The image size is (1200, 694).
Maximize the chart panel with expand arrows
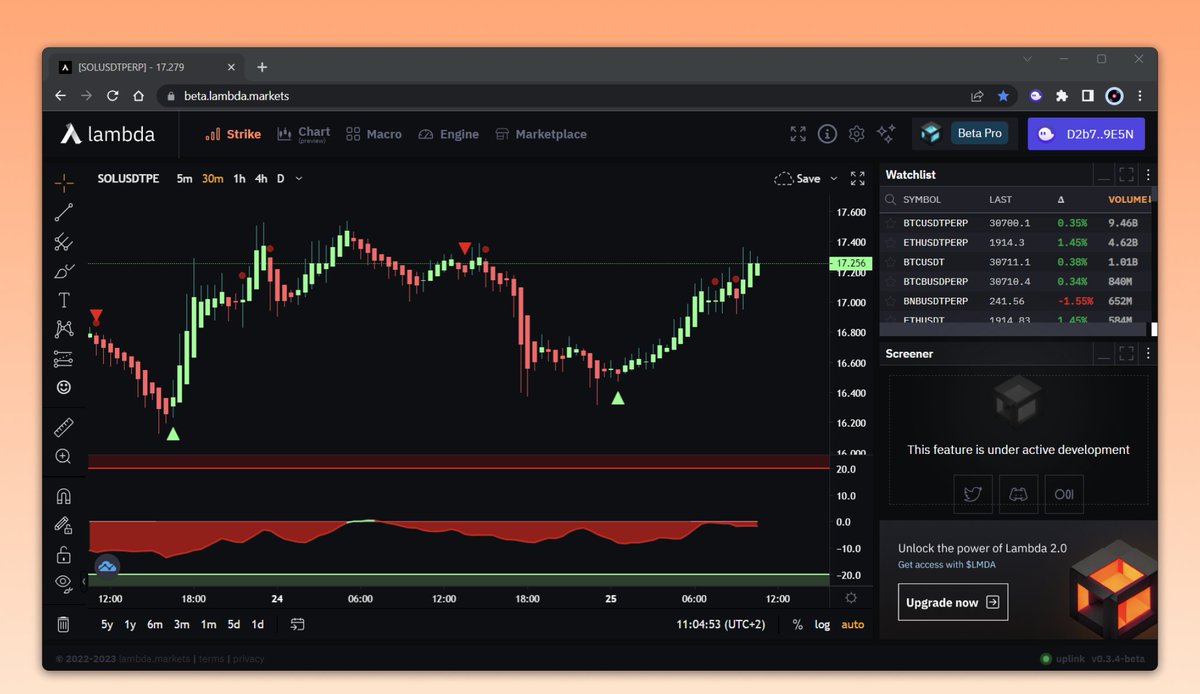pyautogui.click(x=858, y=178)
